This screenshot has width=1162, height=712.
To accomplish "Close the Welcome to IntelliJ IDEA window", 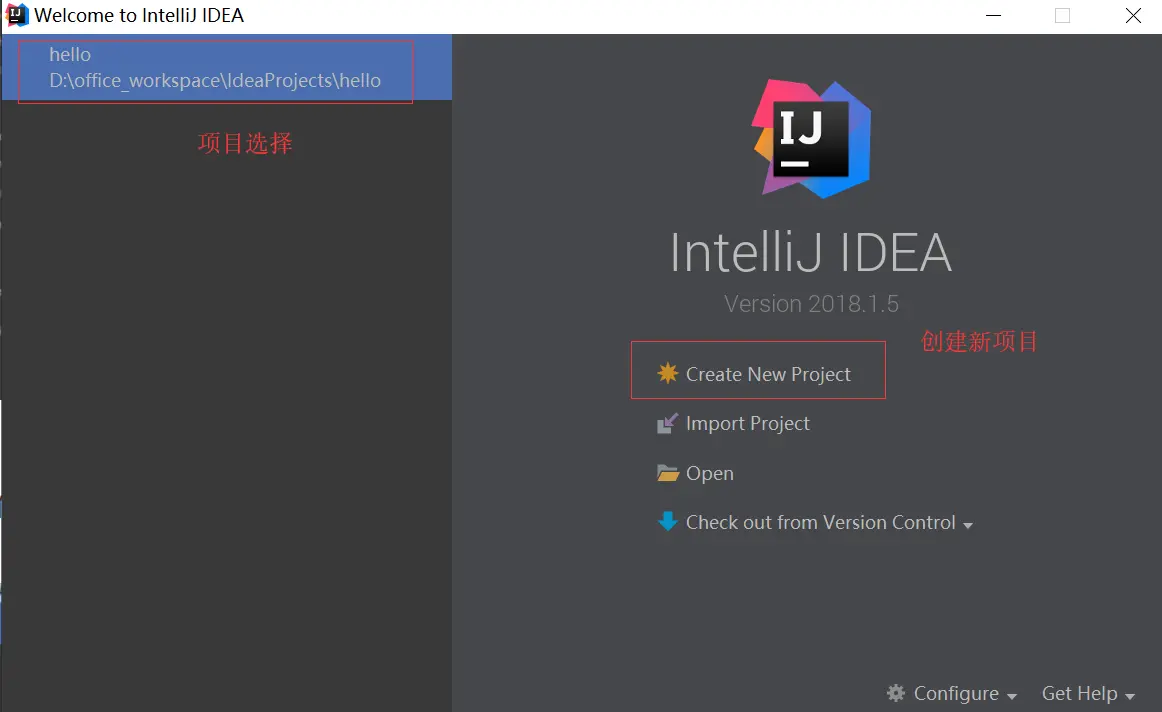I will (1132, 16).
